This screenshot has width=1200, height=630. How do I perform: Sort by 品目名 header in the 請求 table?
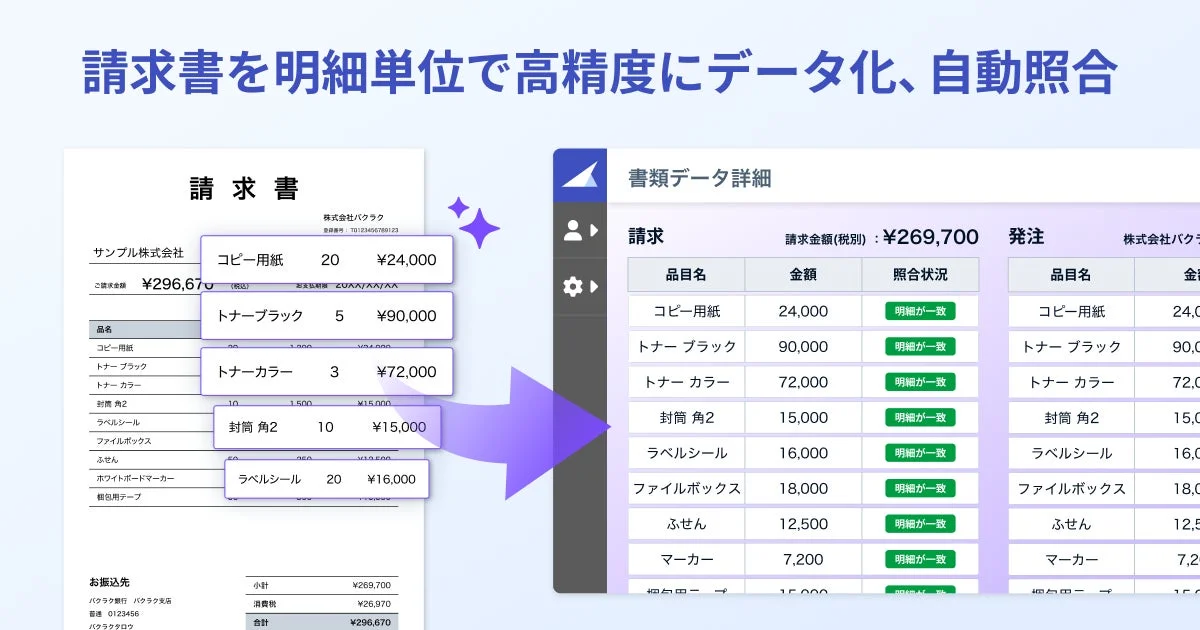click(x=686, y=274)
